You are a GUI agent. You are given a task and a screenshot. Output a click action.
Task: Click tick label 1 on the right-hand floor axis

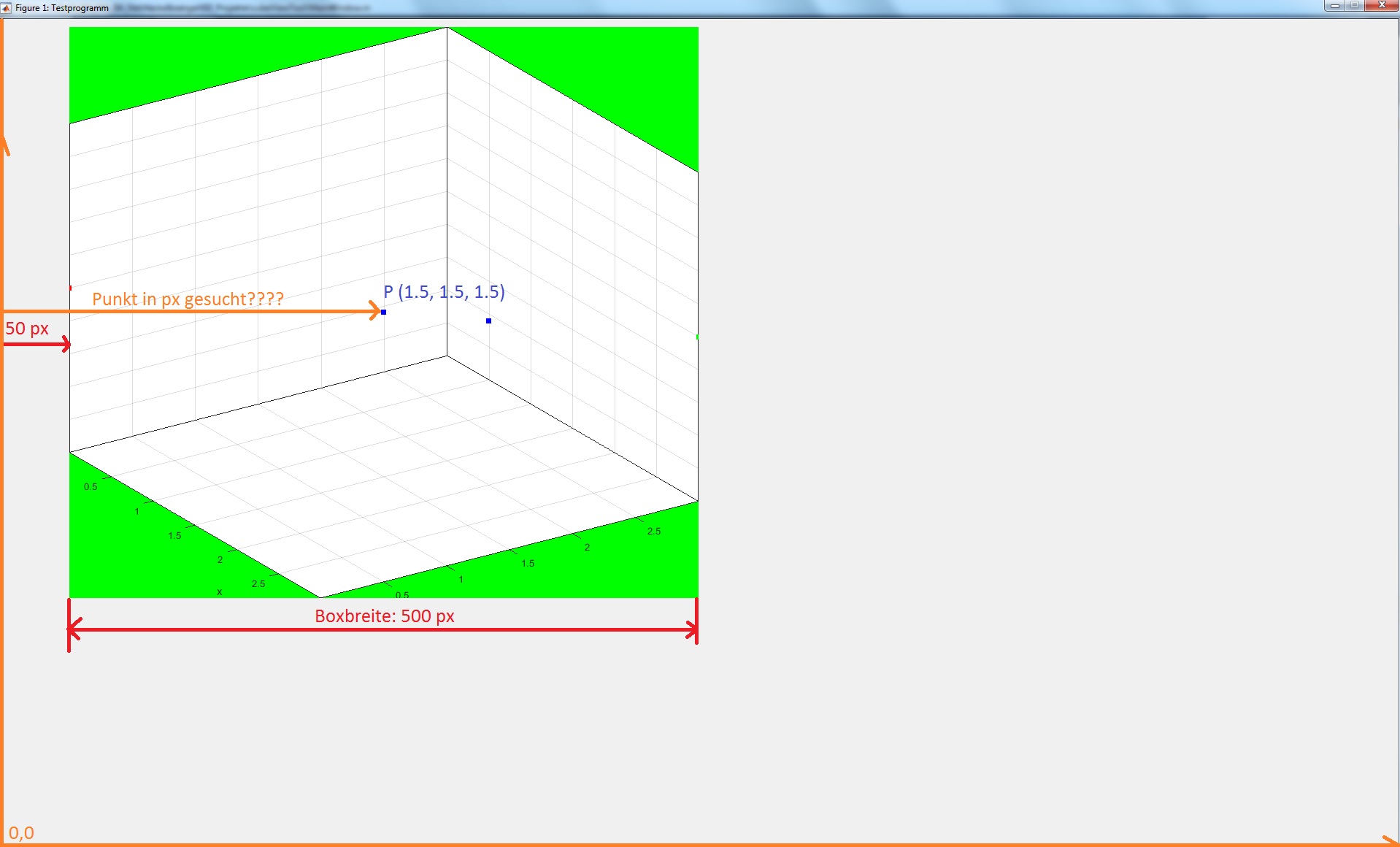(x=461, y=580)
